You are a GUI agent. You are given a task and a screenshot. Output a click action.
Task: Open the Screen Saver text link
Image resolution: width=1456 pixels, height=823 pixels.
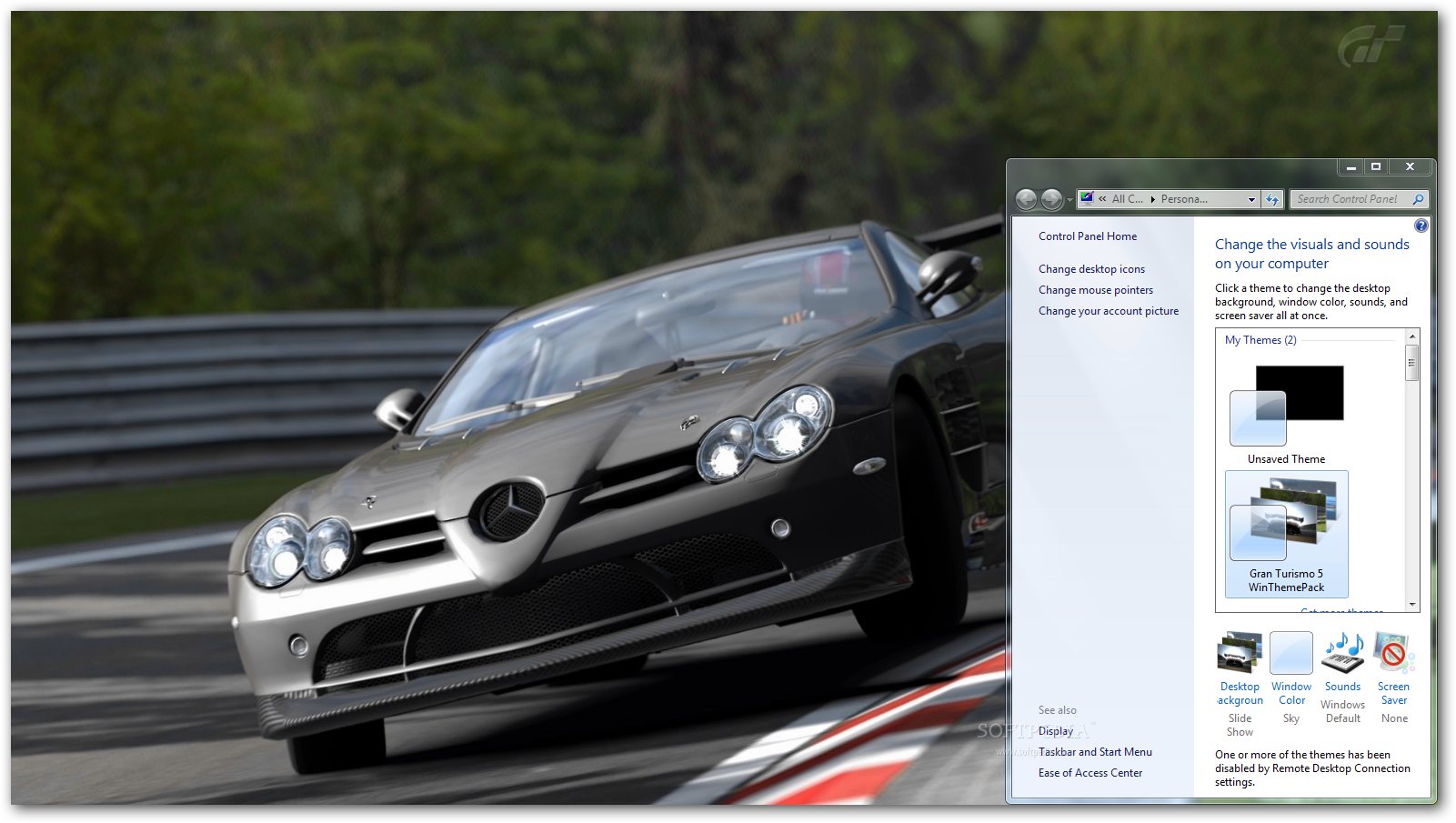click(x=1393, y=694)
